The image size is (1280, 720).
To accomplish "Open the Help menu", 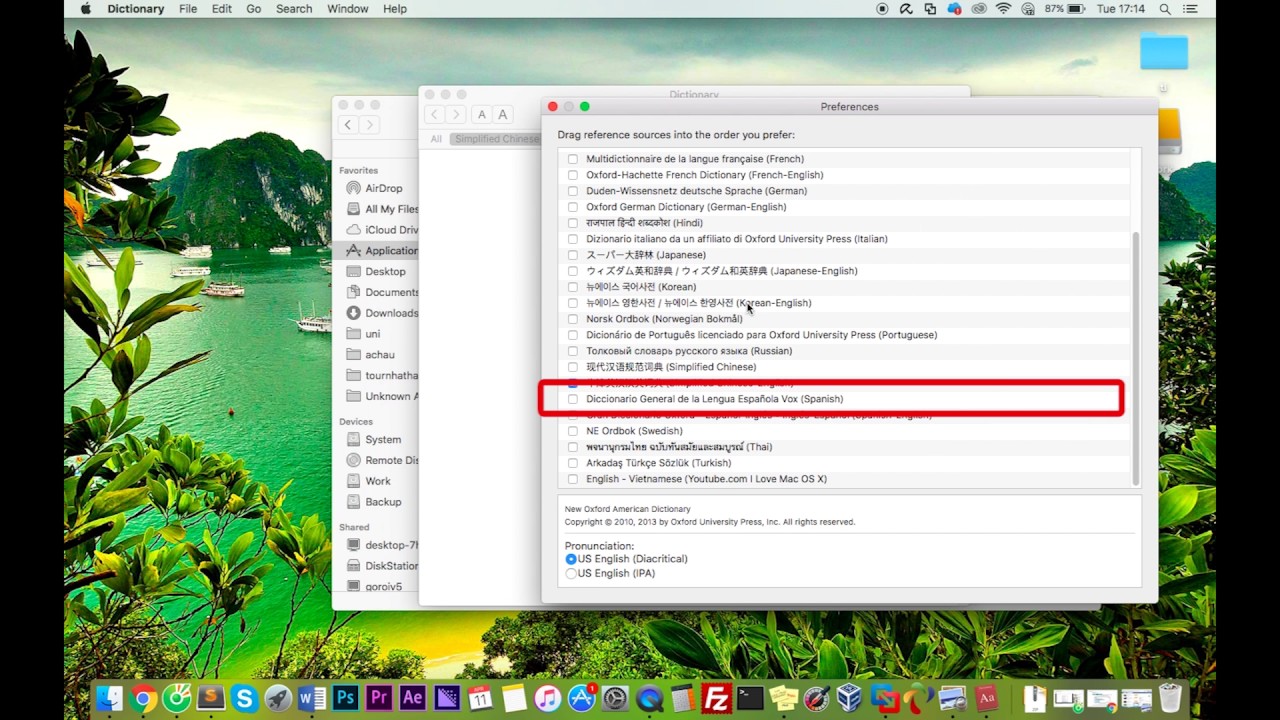I will (x=395, y=9).
